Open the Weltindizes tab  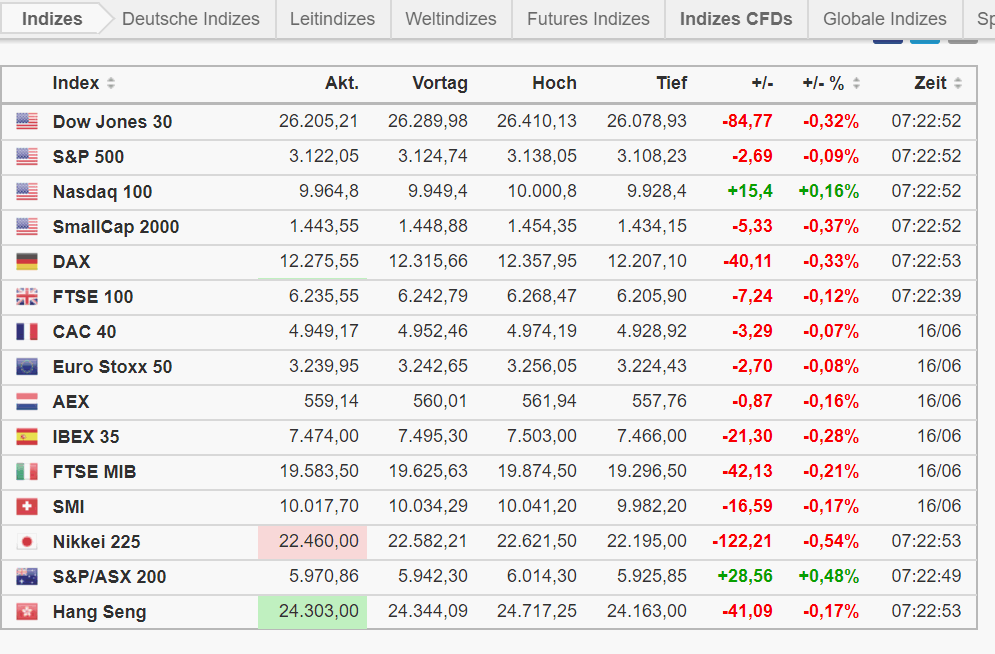click(451, 19)
